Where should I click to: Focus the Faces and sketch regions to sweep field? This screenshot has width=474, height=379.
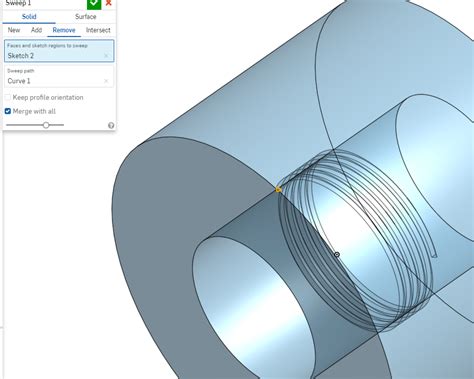coord(59,51)
